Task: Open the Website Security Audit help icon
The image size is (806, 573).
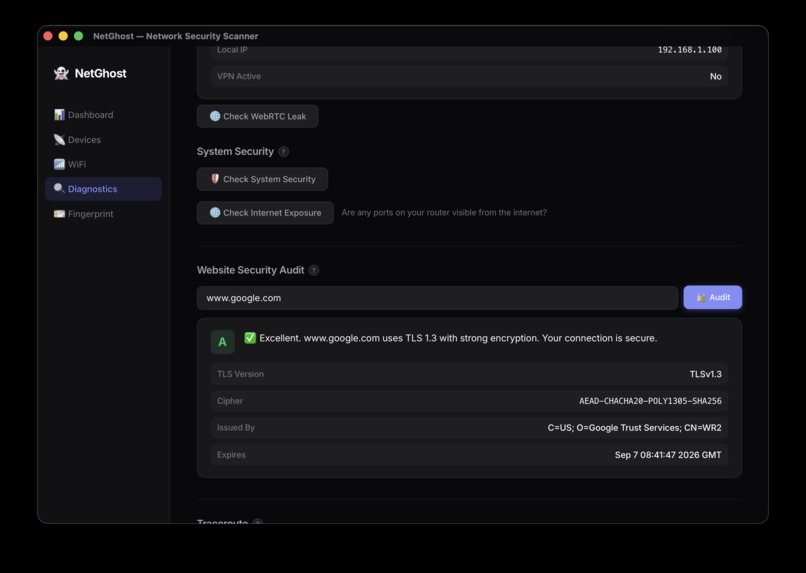Action: pos(314,270)
